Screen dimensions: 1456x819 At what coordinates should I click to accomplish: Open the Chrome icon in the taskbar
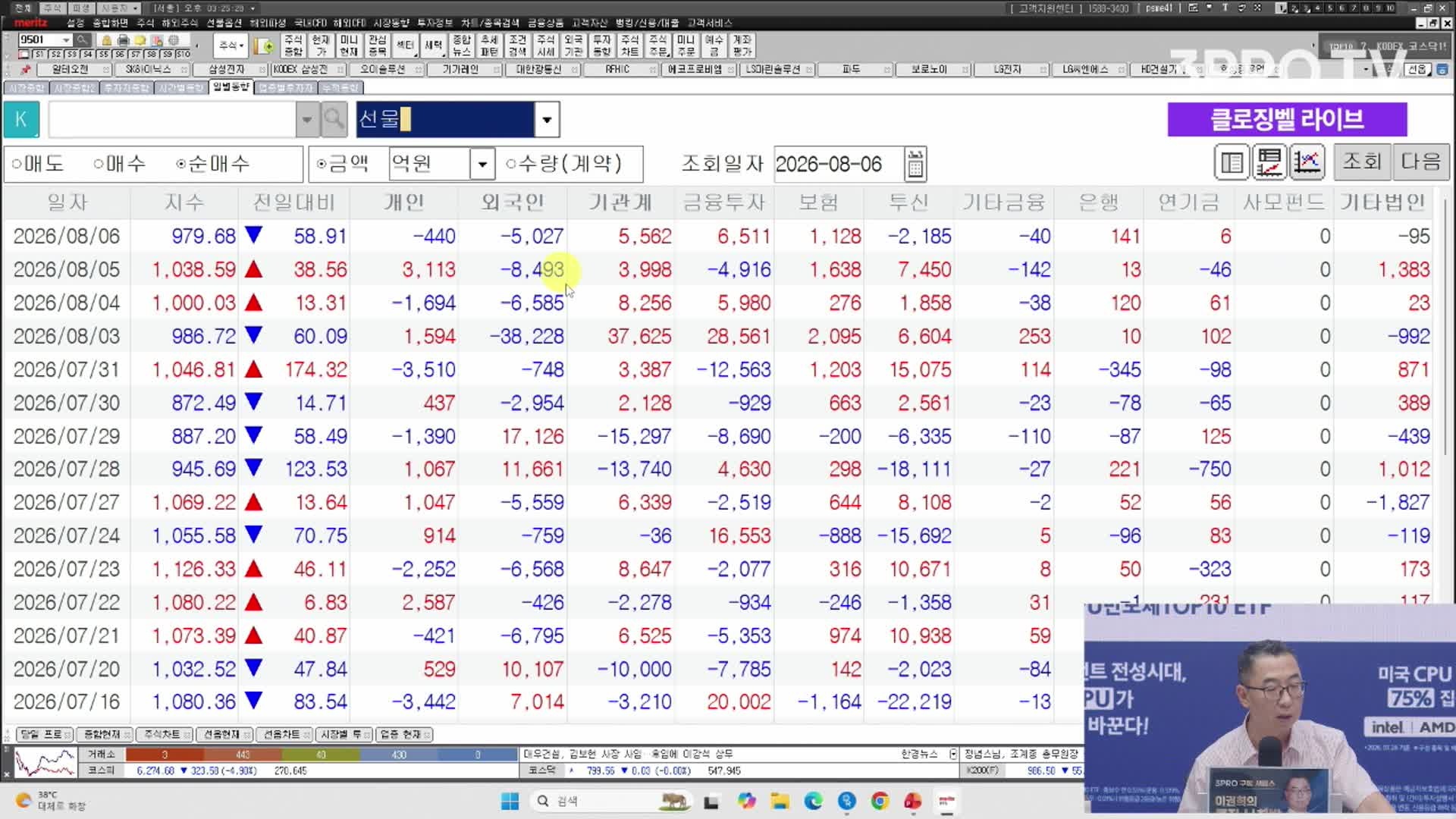(880, 801)
